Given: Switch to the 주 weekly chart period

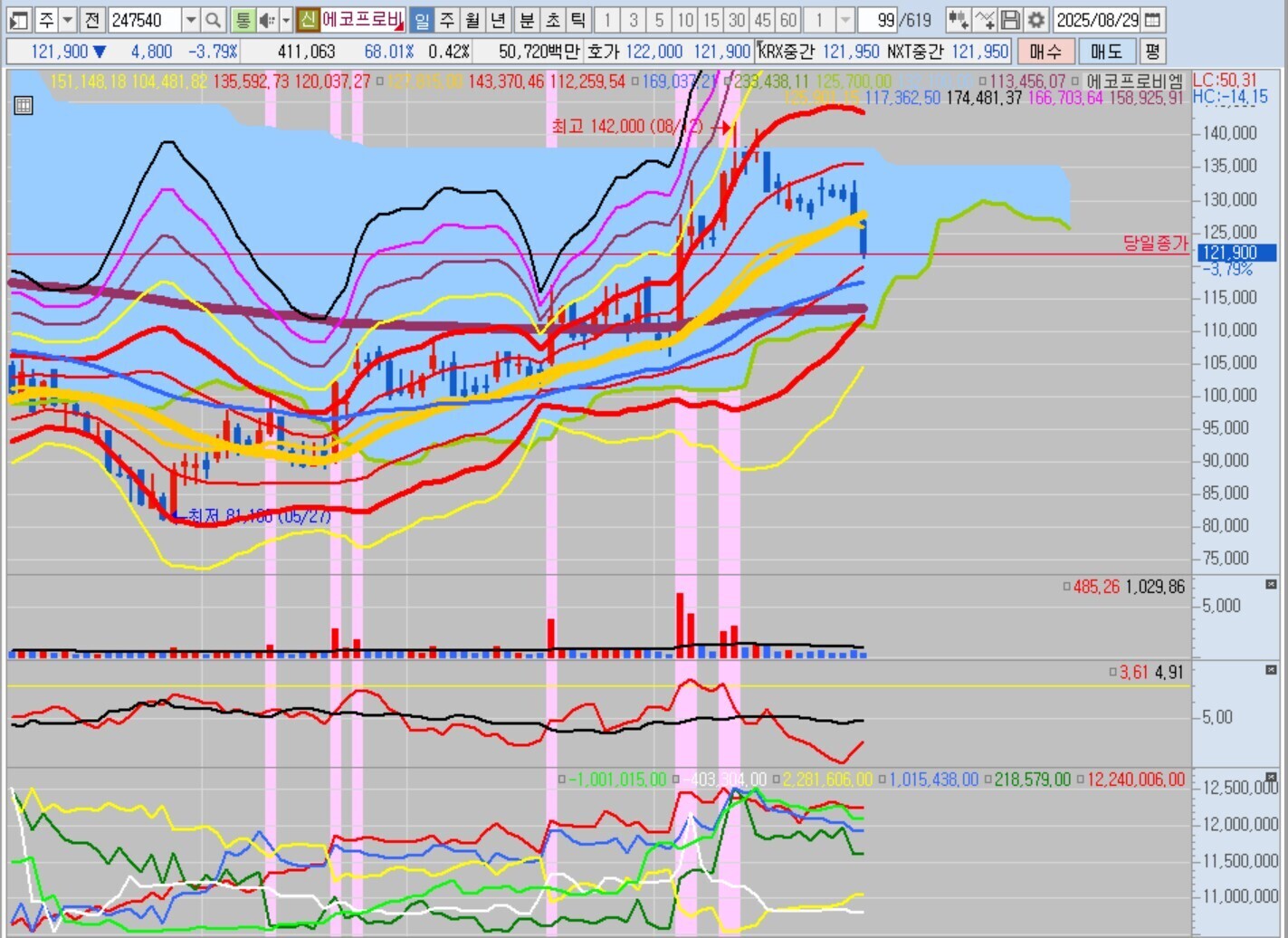Looking at the screenshot, I should click(x=447, y=20).
